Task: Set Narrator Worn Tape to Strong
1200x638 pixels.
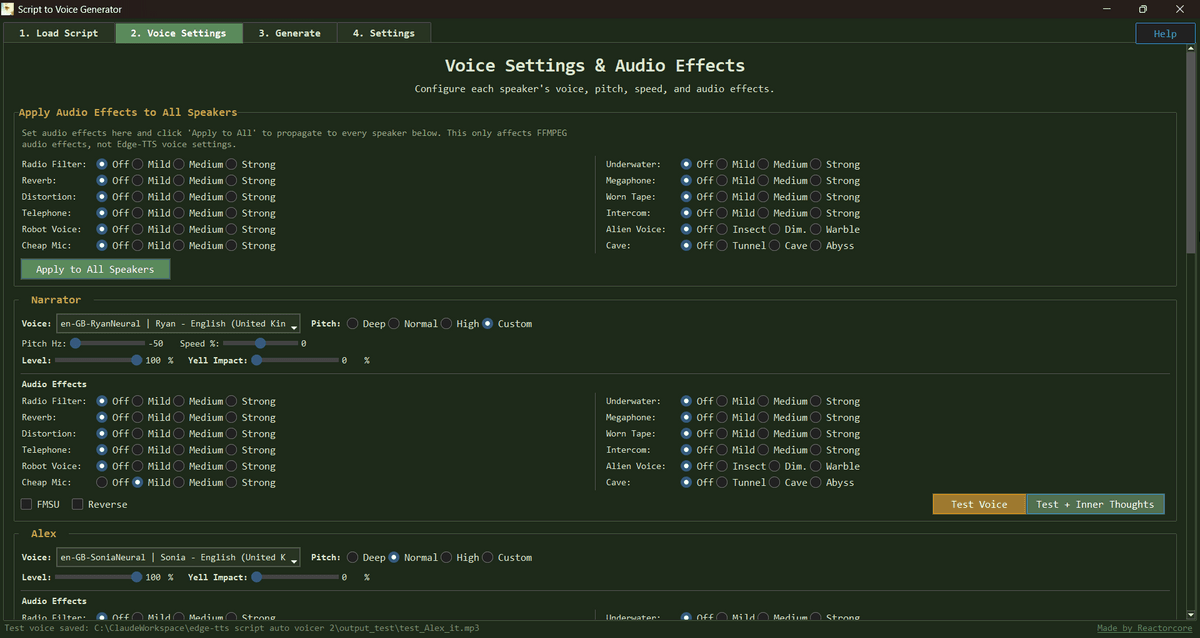Action: [834, 434]
